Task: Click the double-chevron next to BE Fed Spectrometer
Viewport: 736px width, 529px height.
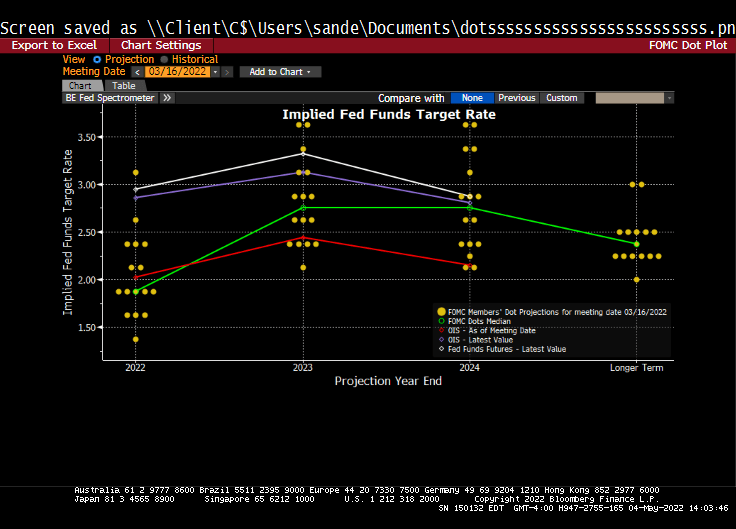Action: pyautogui.click(x=167, y=98)
